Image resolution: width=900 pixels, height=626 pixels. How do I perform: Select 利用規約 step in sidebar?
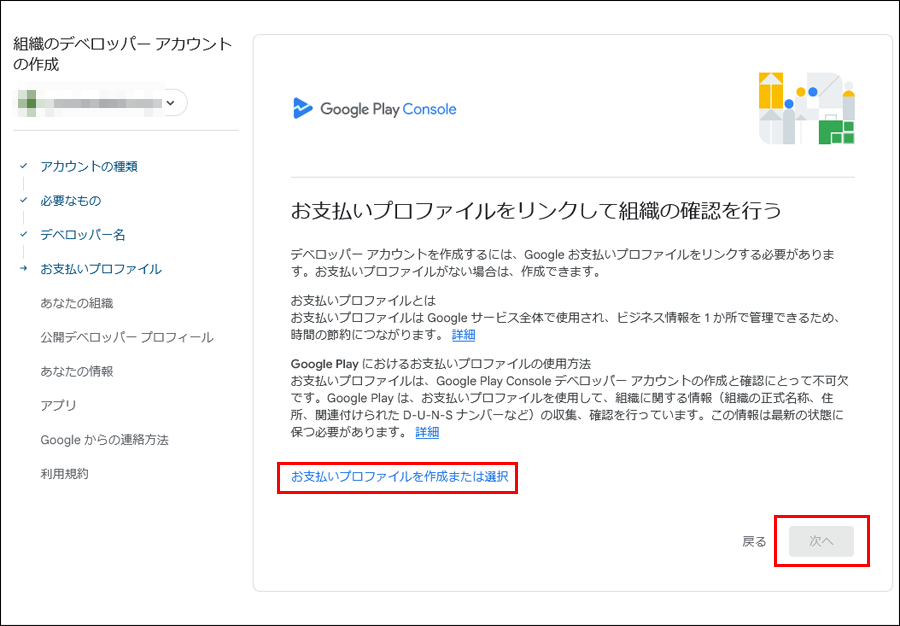[x=64, y=474]
